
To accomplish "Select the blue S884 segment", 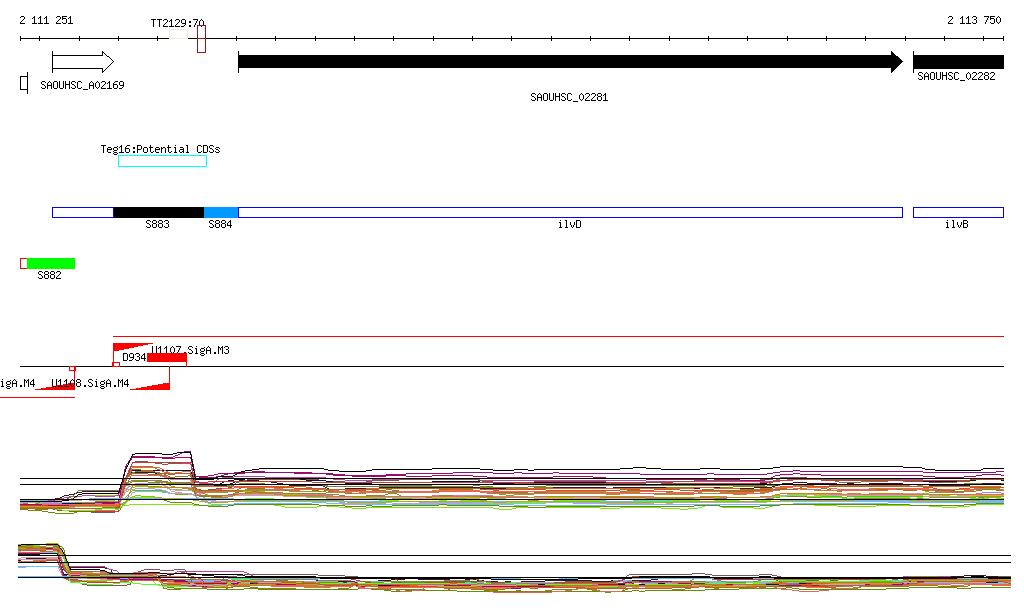I will (221, 212).
